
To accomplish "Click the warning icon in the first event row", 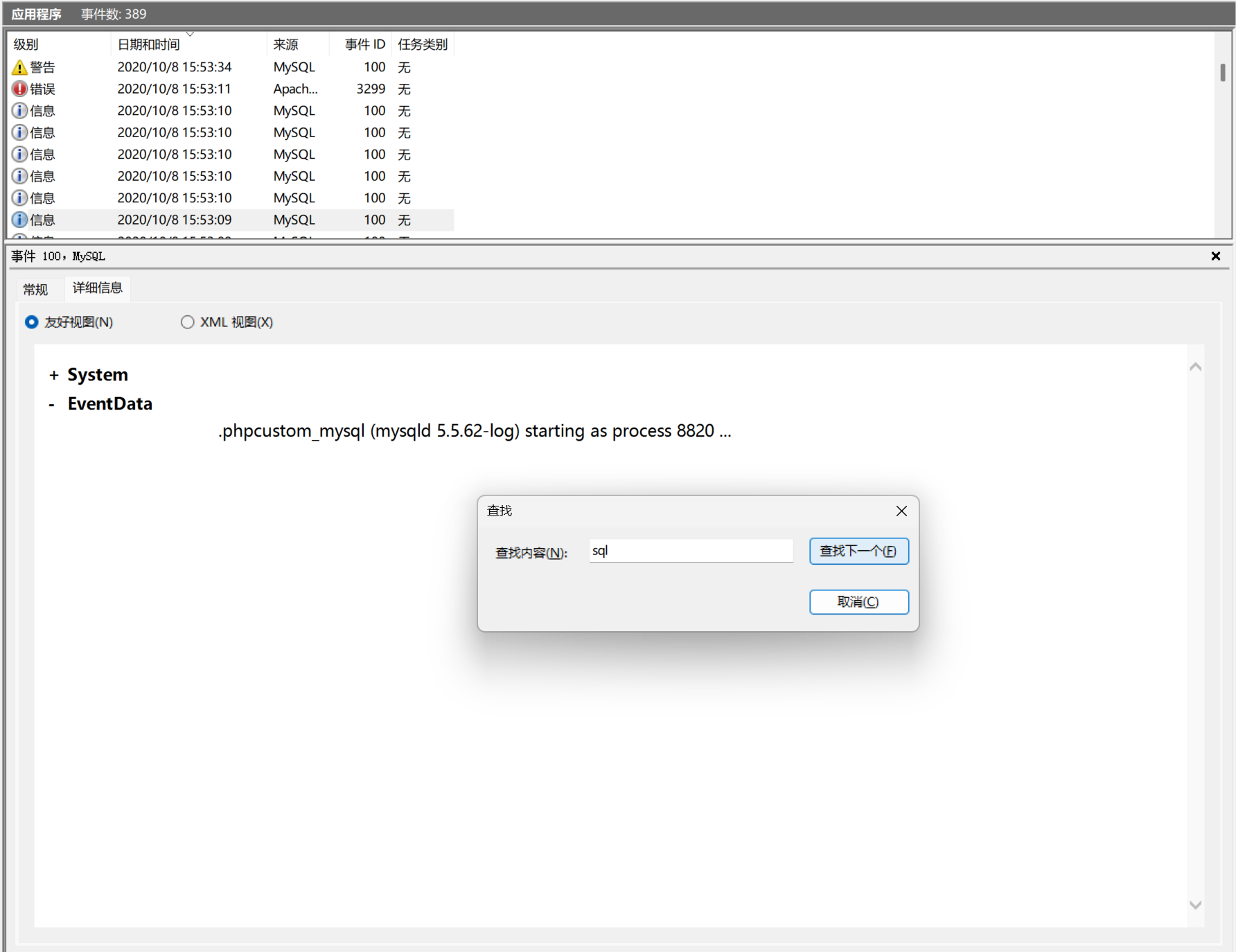I will click(x=19, y=67).
